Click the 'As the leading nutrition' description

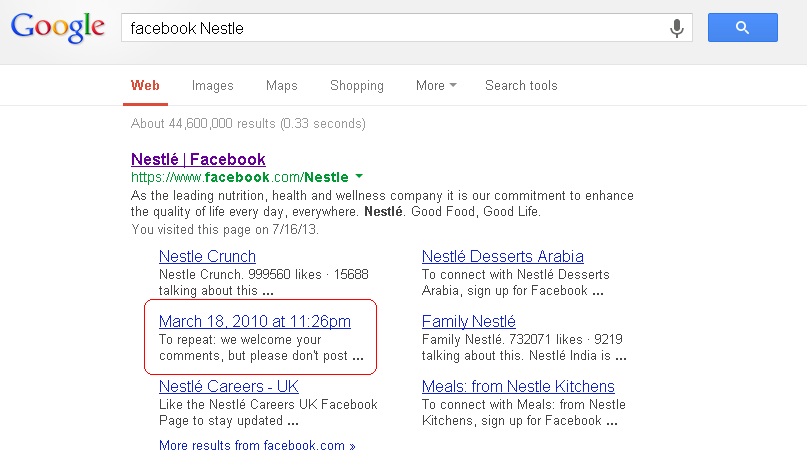coord(382,203)
